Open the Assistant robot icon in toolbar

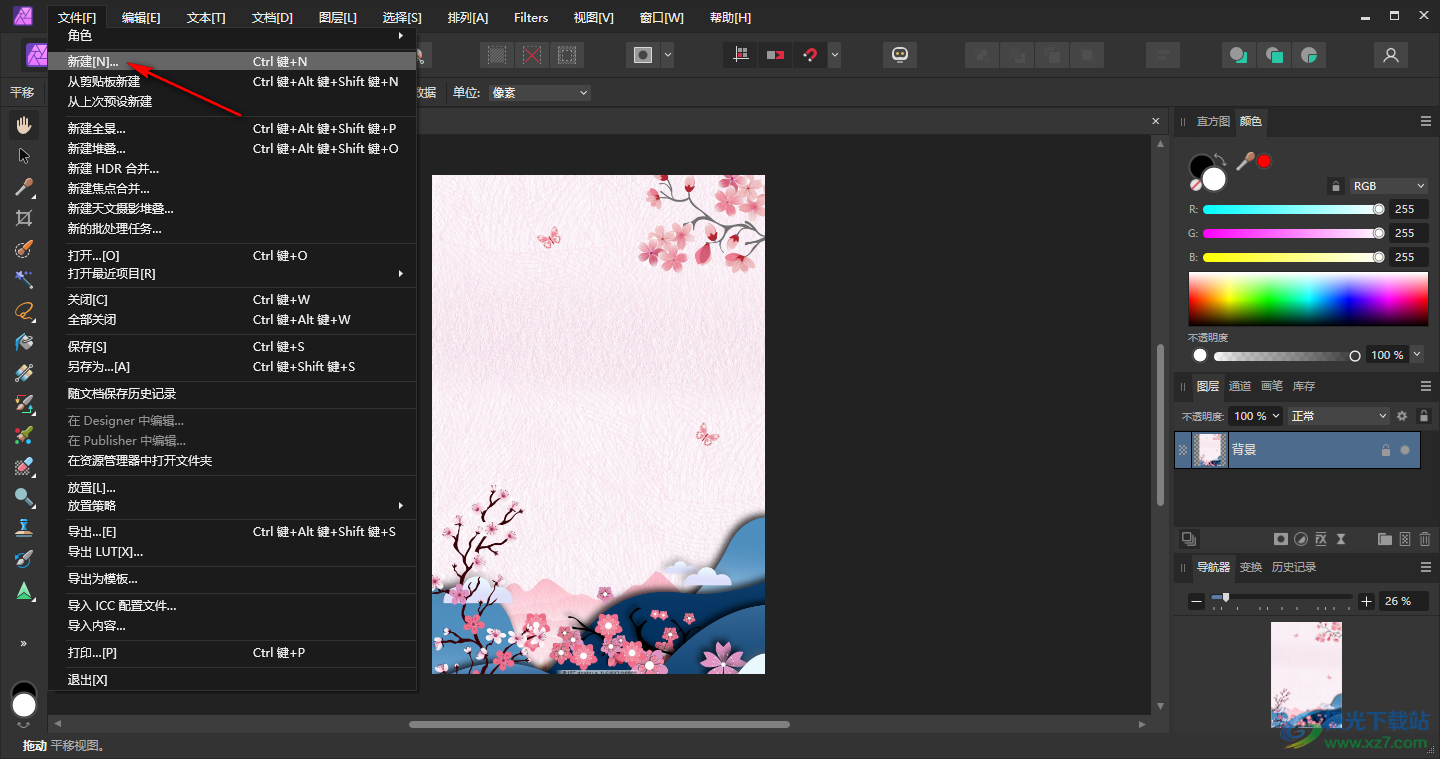[x=900, y=55]
